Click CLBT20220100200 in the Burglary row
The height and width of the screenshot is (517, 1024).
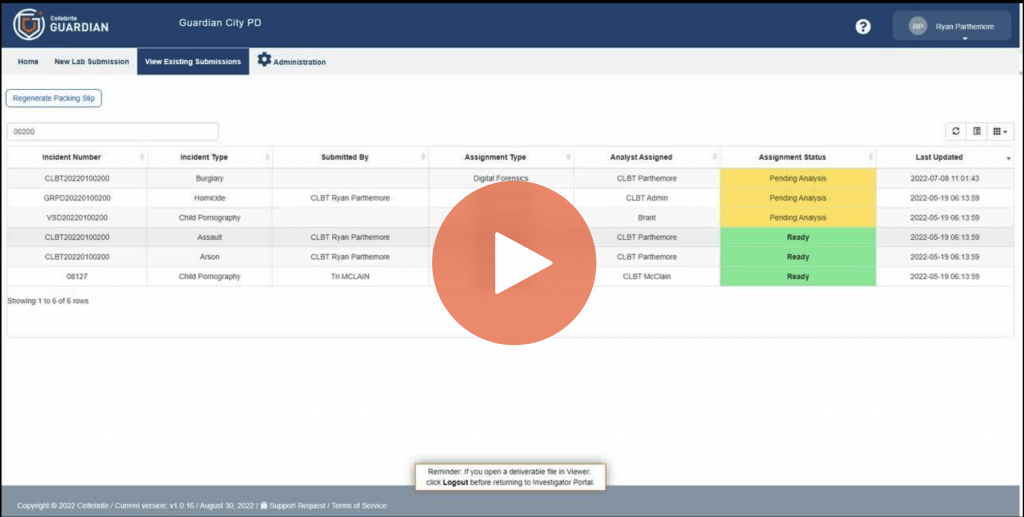tap(77, 178)
